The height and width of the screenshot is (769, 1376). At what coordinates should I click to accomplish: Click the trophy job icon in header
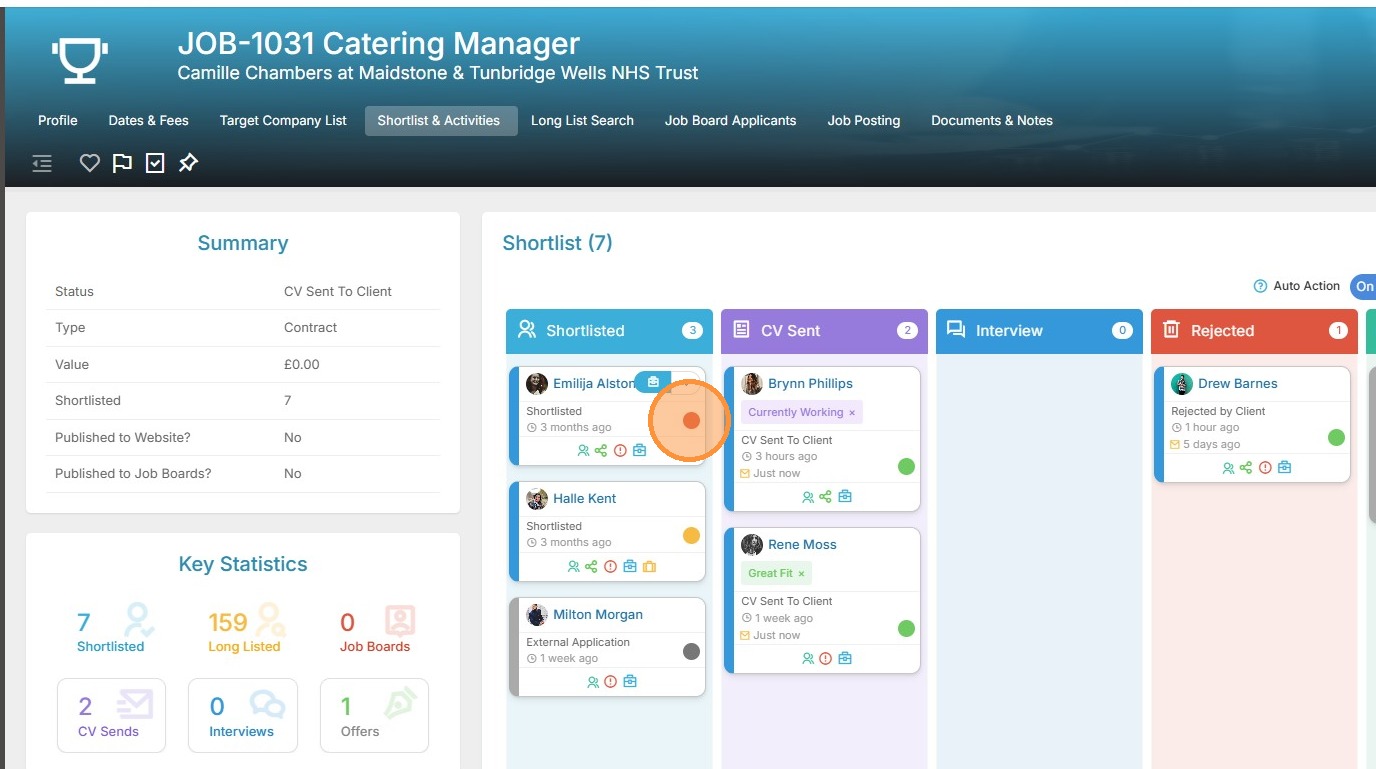tap(79, 62)
